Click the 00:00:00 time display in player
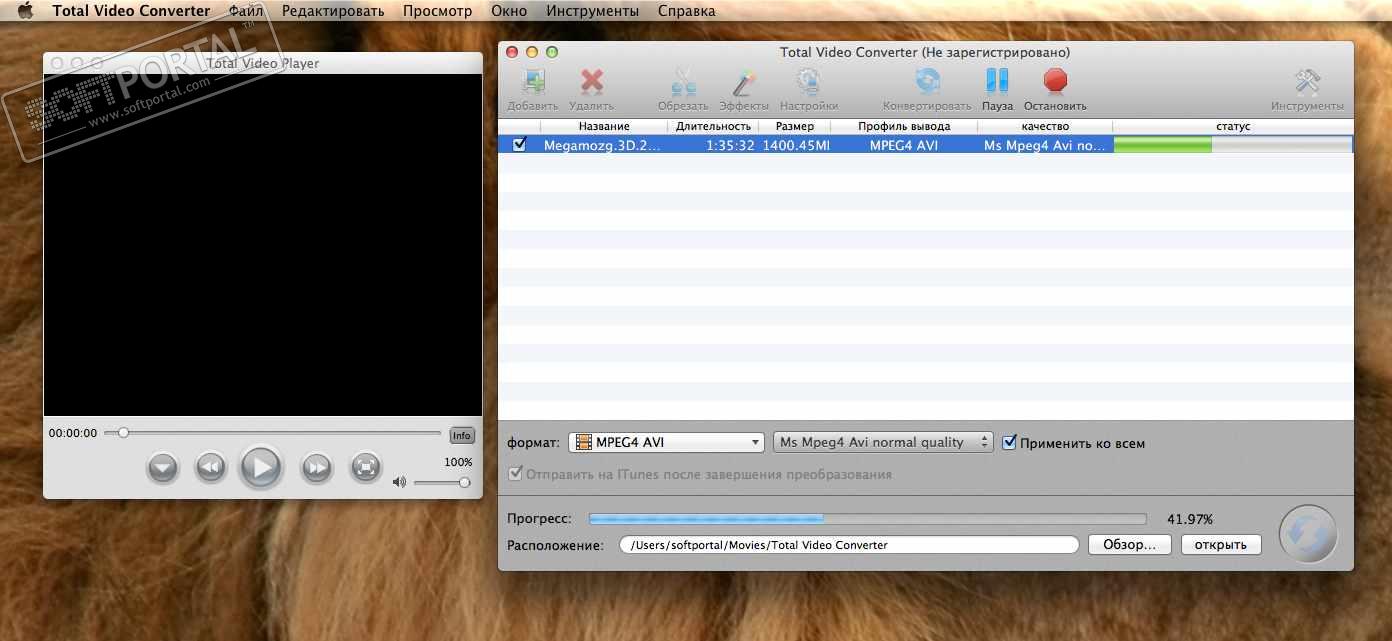Image resolution: width=1392 pixels, height=641 pixels. point(73,433)
